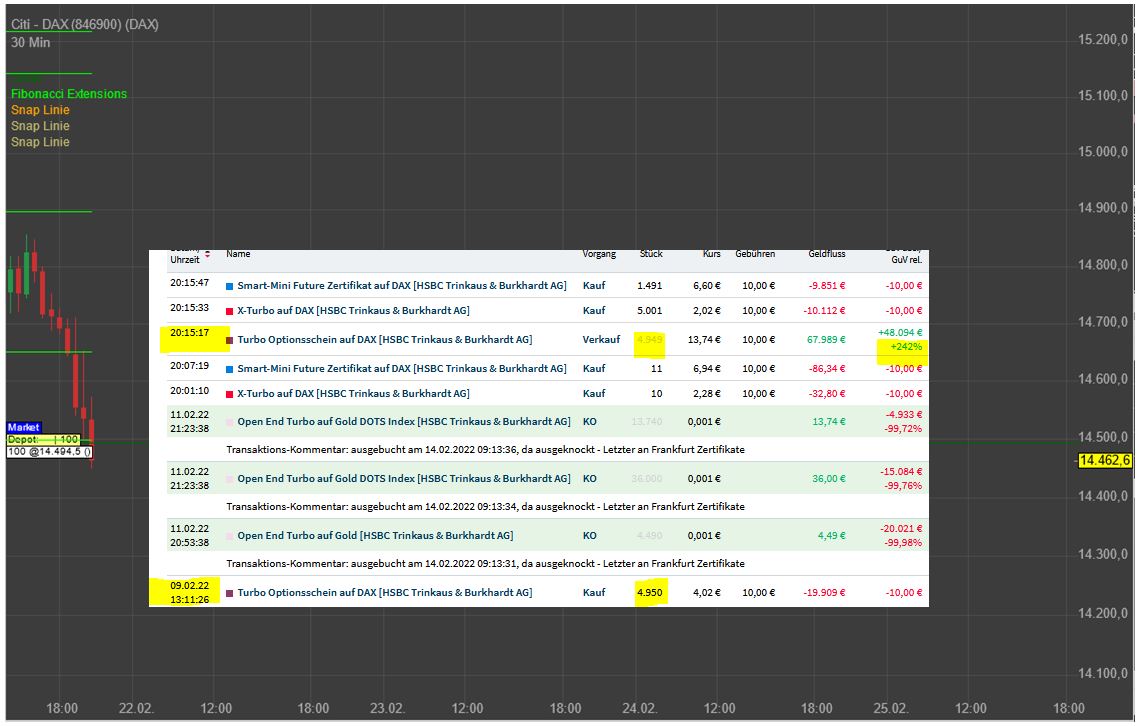The width and height of the screenshot is (1140, 726).
Task: Click the 24.02. date on time axis
Action: (640, 709)
